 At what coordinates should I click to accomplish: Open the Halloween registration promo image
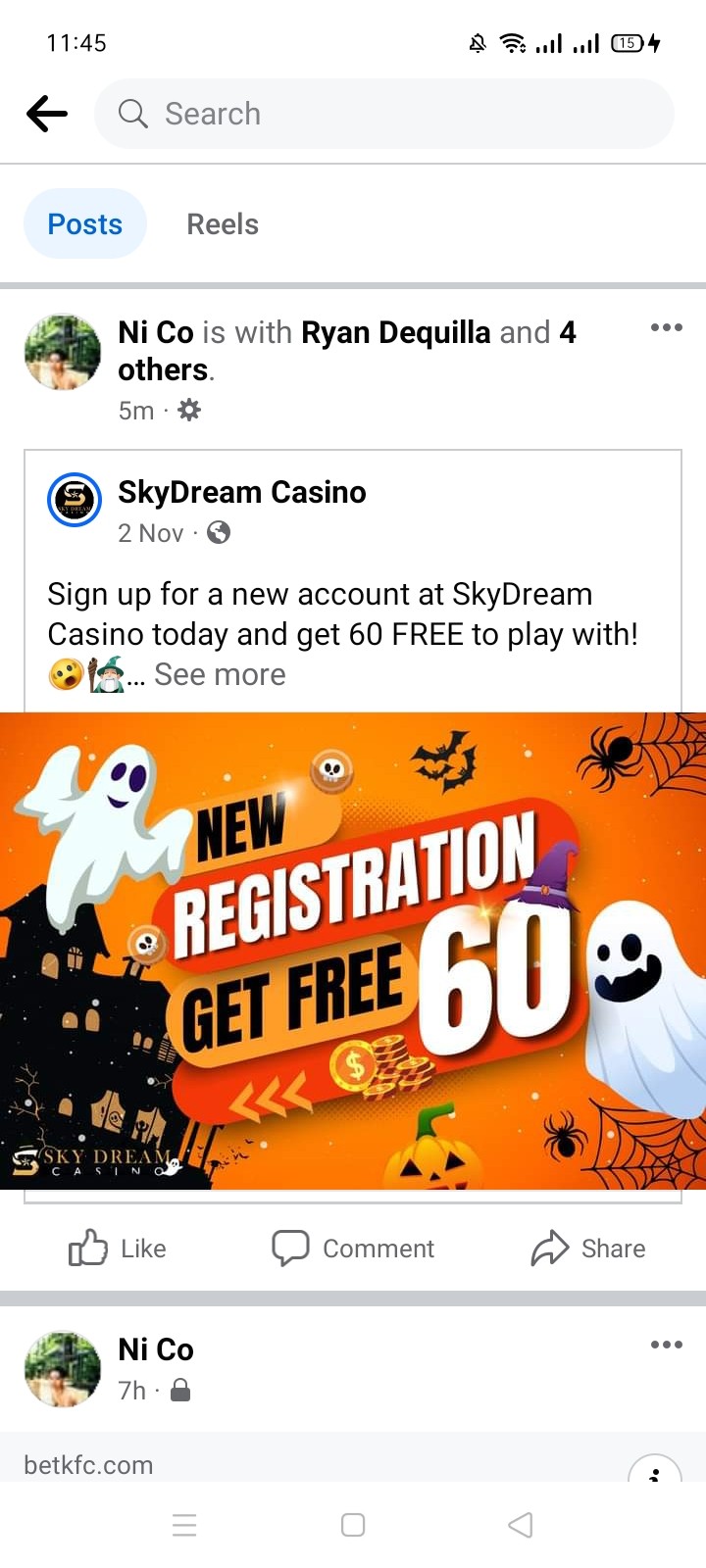click(x=353, y=951)
